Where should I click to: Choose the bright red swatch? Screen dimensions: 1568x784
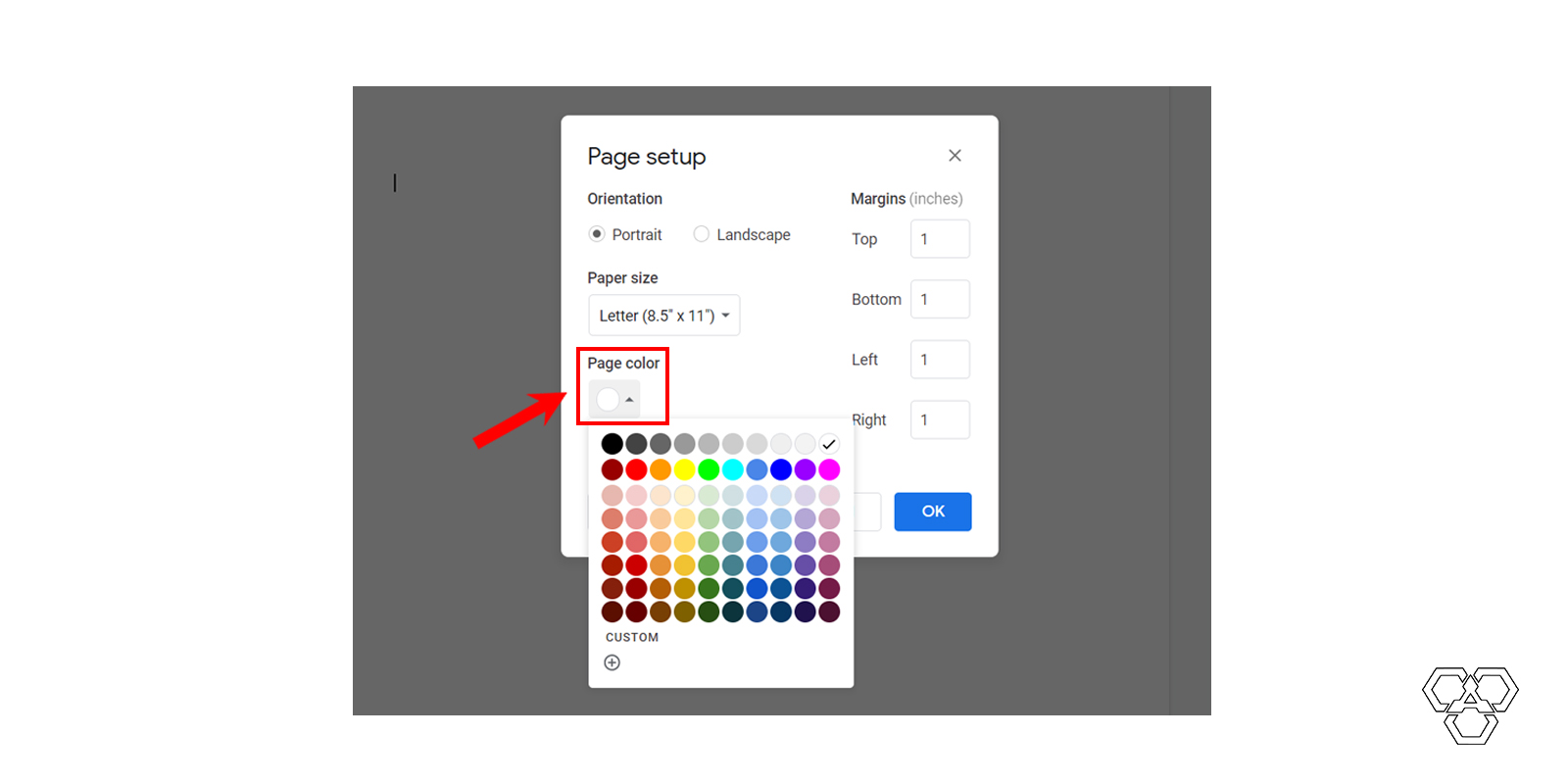[637, 469]
